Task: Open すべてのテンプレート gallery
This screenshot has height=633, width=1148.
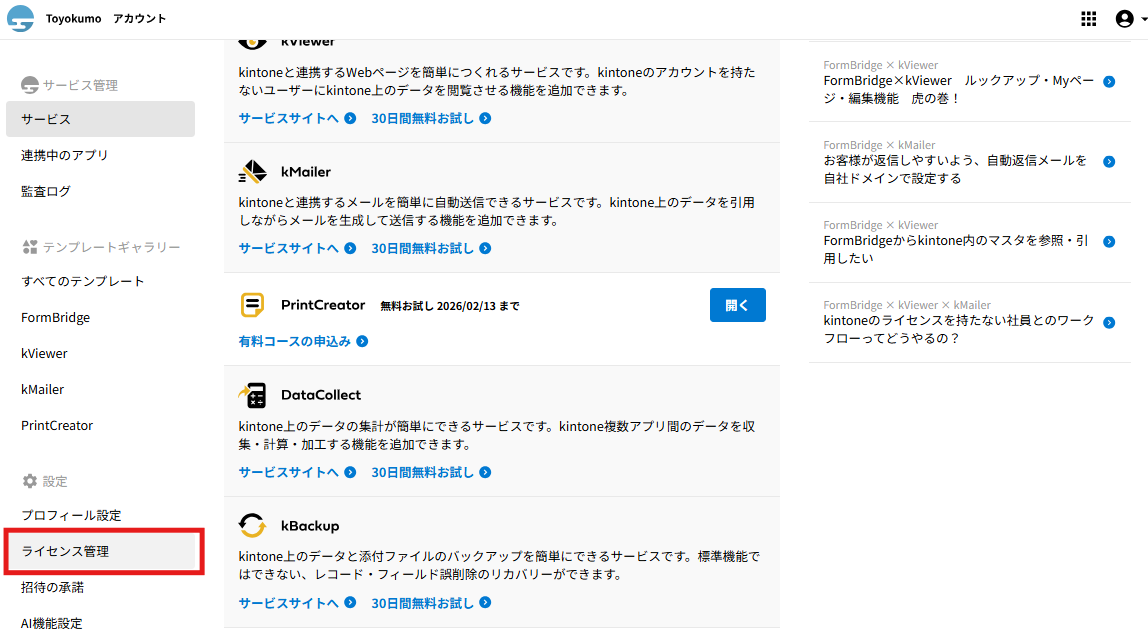Action: [83, 281]
